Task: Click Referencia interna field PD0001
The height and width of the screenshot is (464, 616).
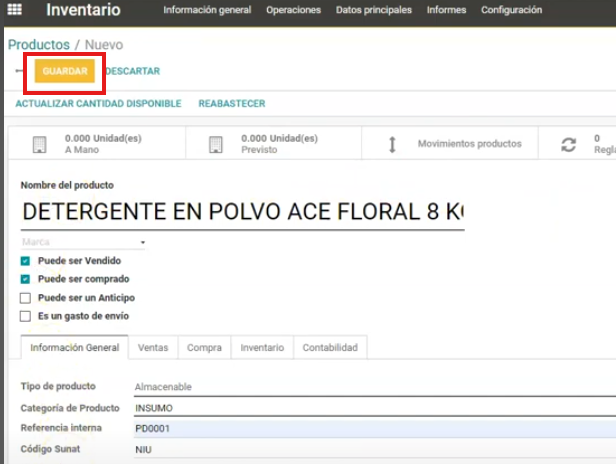Action: tap(375, 429)
